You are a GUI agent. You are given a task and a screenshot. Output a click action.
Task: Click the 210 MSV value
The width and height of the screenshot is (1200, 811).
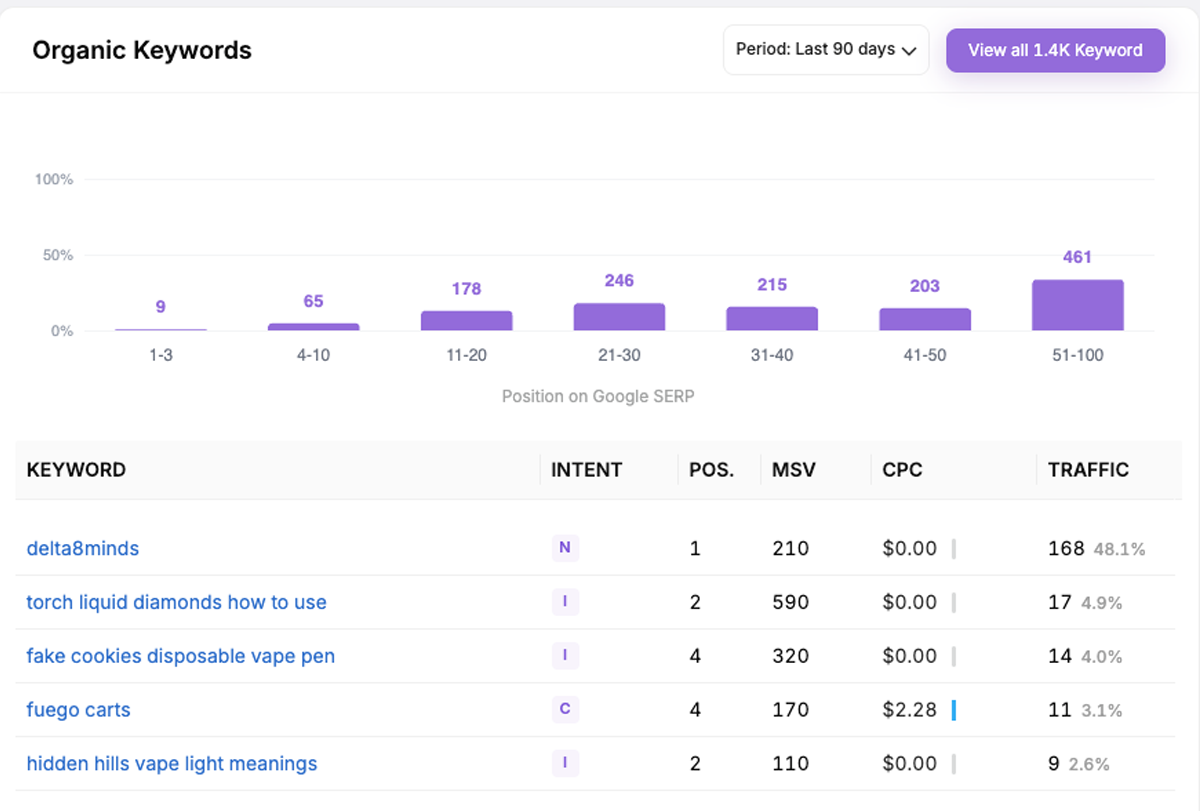790,548
